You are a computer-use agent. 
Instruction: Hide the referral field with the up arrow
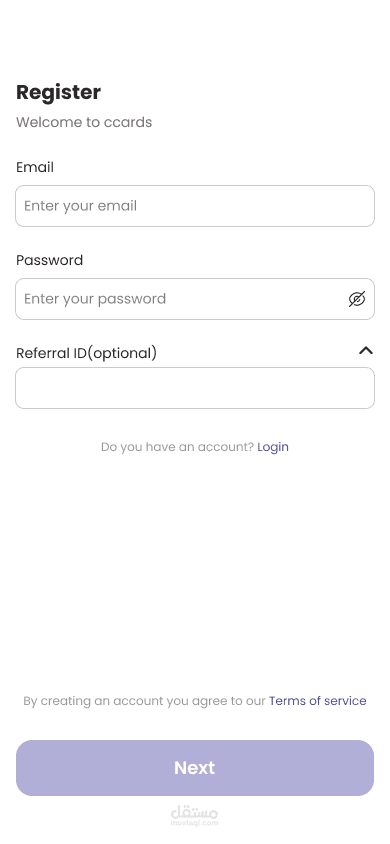[366, 350]
